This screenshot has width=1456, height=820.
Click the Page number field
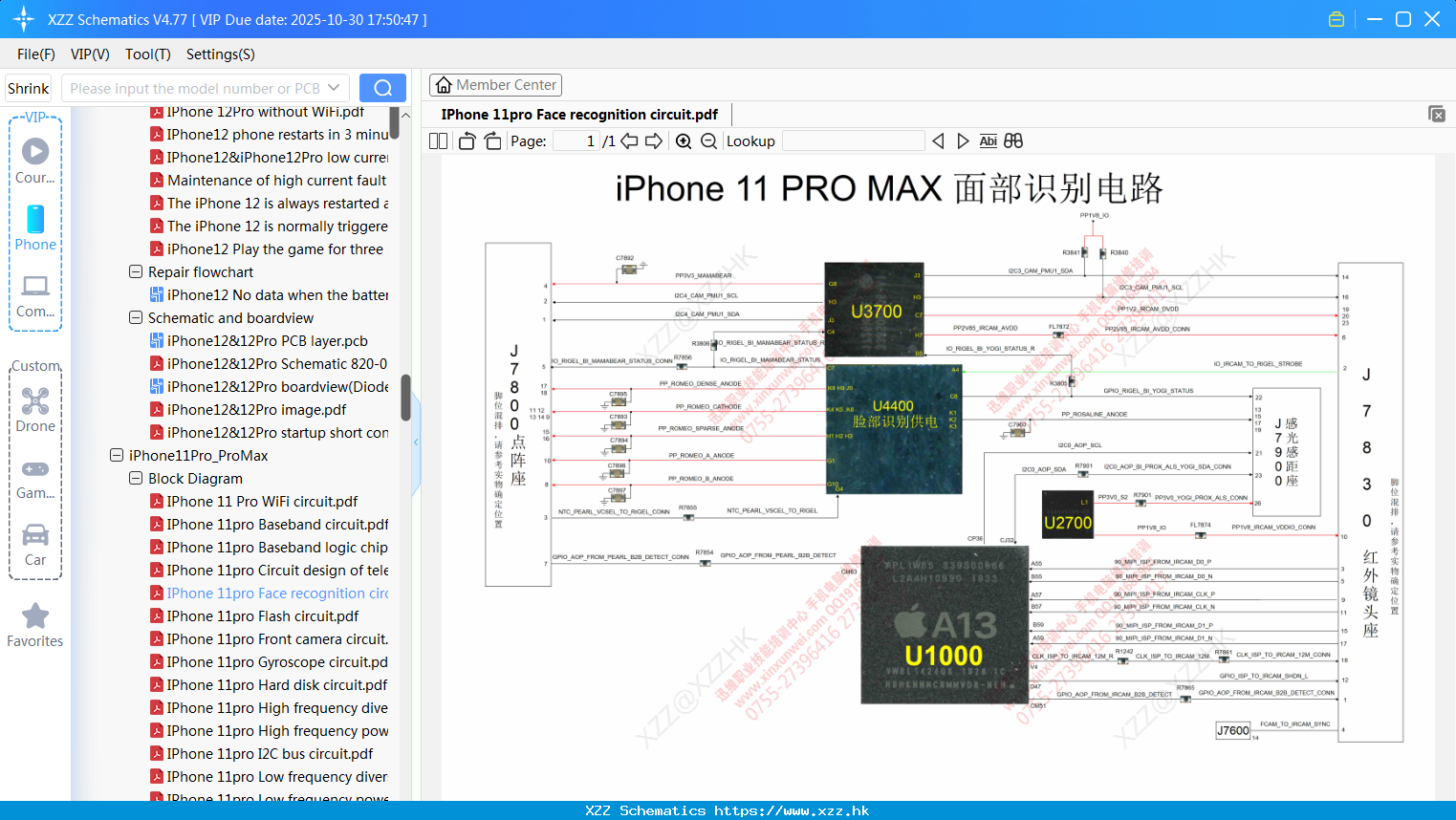coord(576,141)
